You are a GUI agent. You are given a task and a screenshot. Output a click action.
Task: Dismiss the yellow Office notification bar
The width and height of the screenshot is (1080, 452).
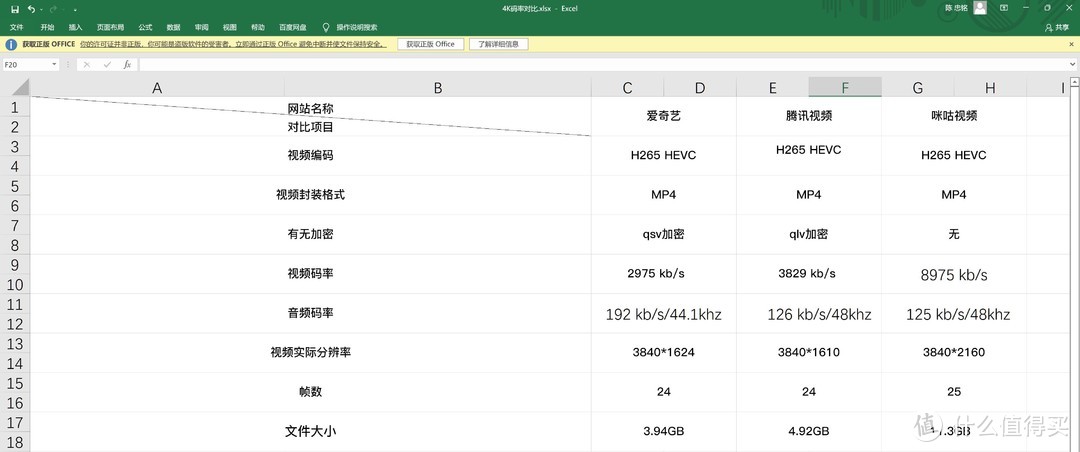tap(1071, 44)
